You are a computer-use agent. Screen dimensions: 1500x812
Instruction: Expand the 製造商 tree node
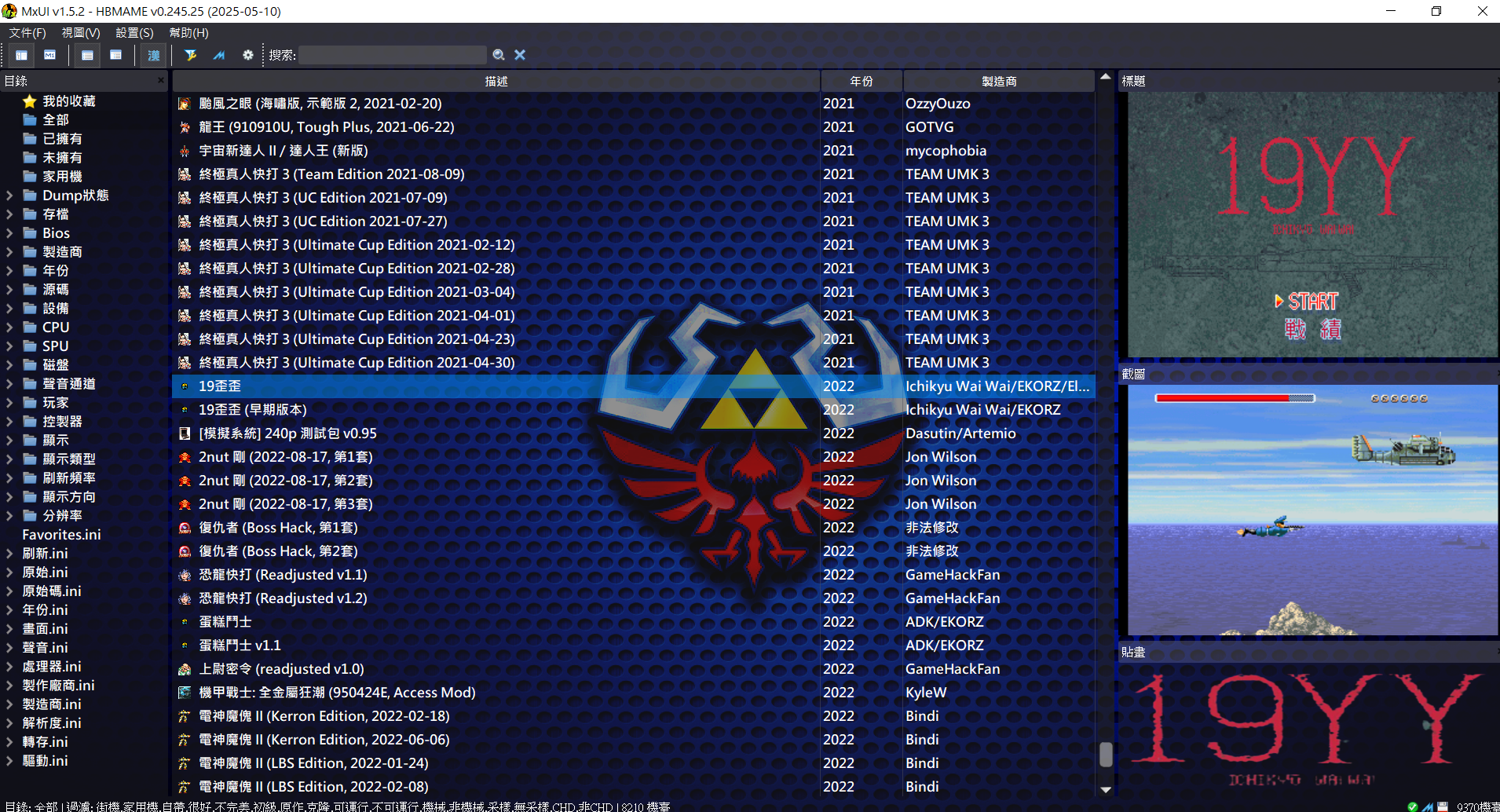[9, 252]
